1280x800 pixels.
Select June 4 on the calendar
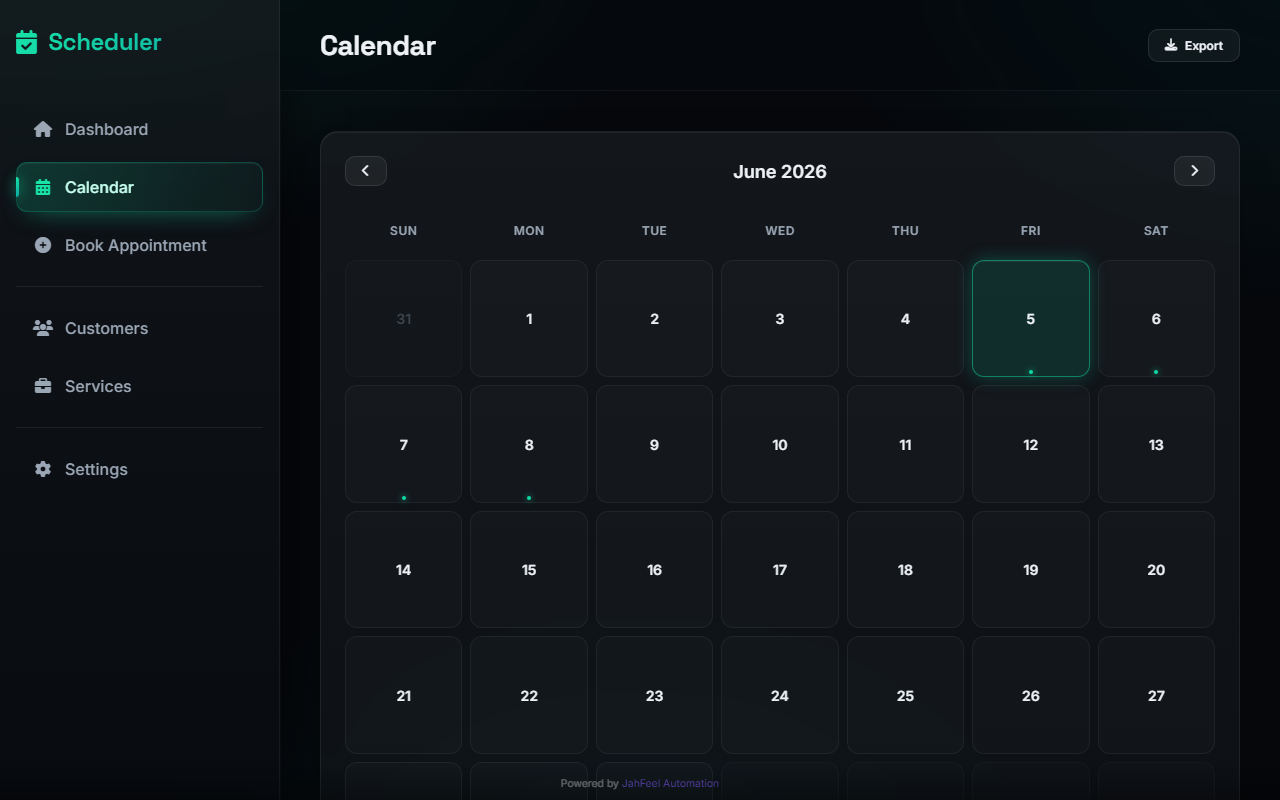coord(905,319)
